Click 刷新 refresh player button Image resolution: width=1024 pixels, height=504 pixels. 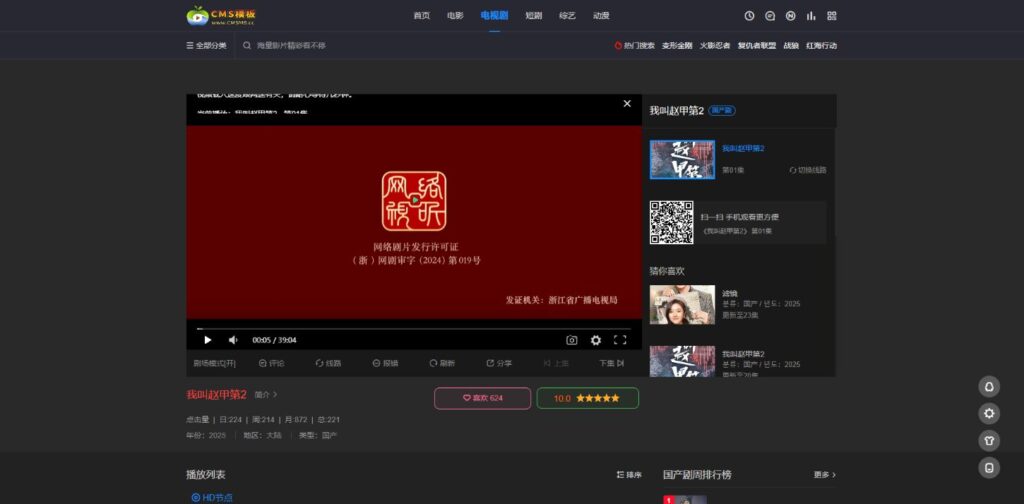click(x=442, y=363)
